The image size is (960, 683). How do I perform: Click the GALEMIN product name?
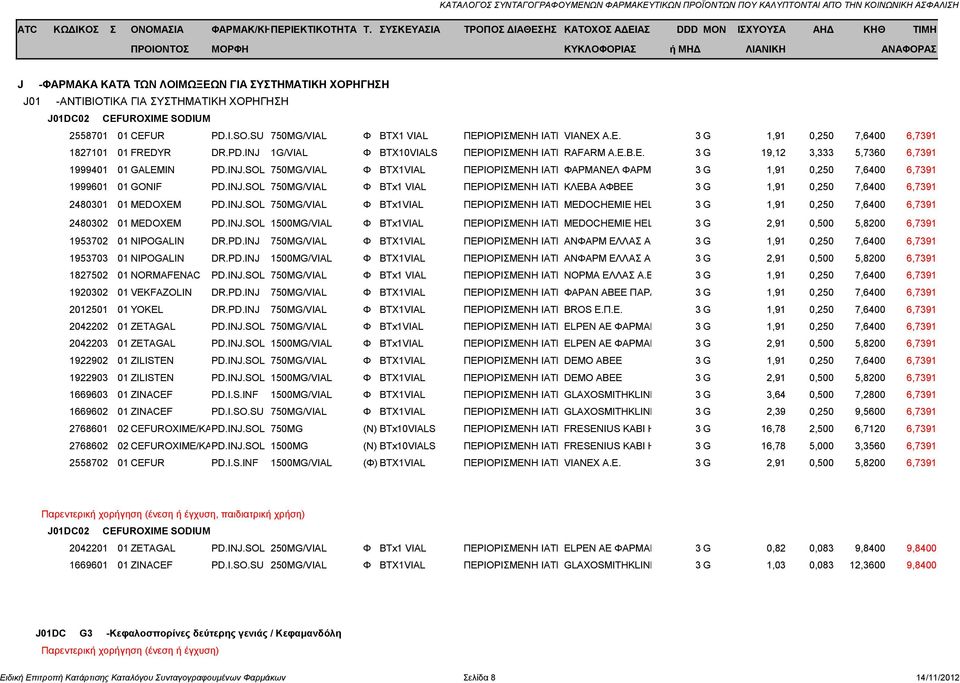click(x=152, y=170)
